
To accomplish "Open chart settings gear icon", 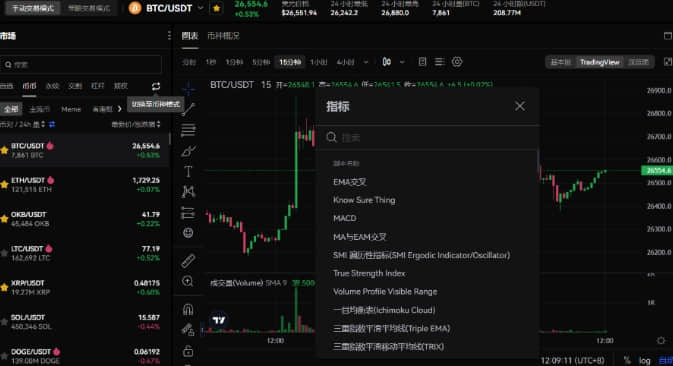I will click(457, 62).
